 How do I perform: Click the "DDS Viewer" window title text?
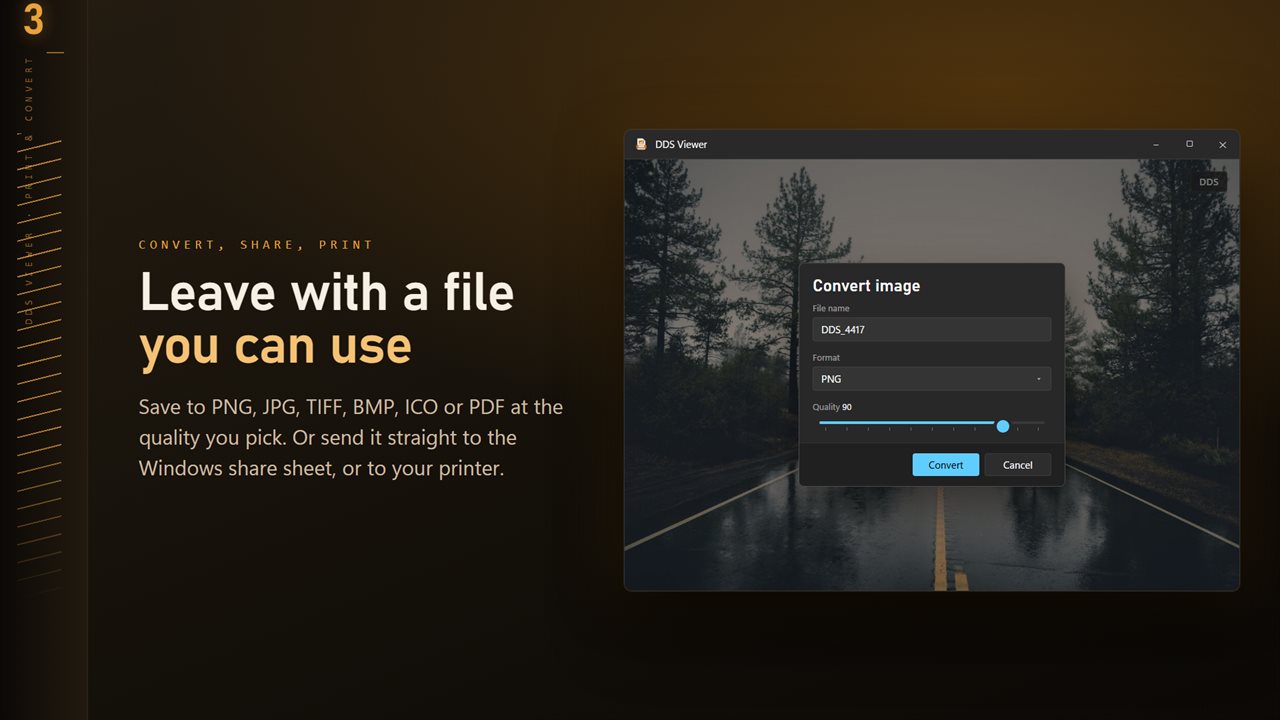[681, 145]
